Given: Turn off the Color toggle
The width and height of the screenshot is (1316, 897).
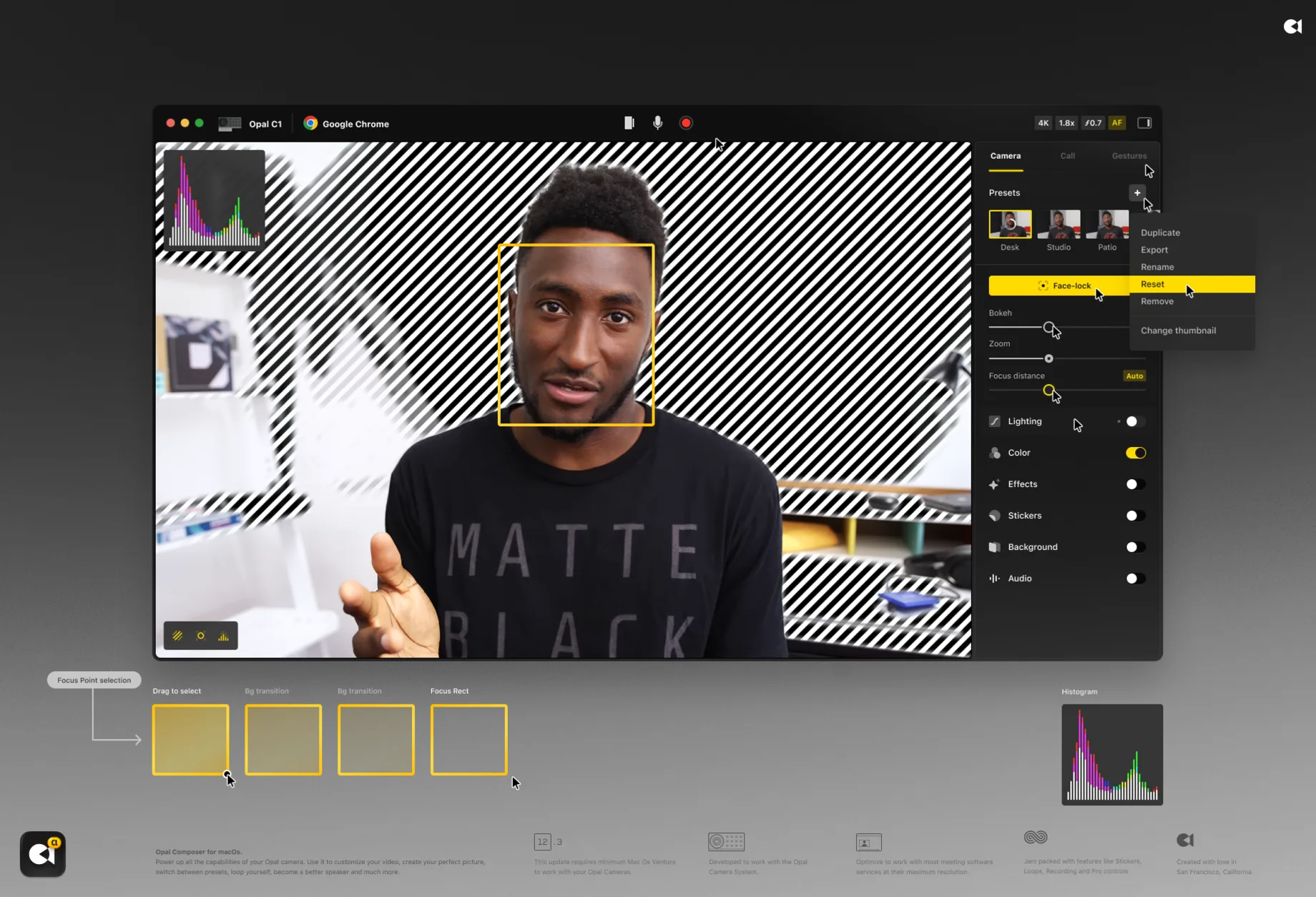Looking at the screenshot, I should pos(1135,453).
